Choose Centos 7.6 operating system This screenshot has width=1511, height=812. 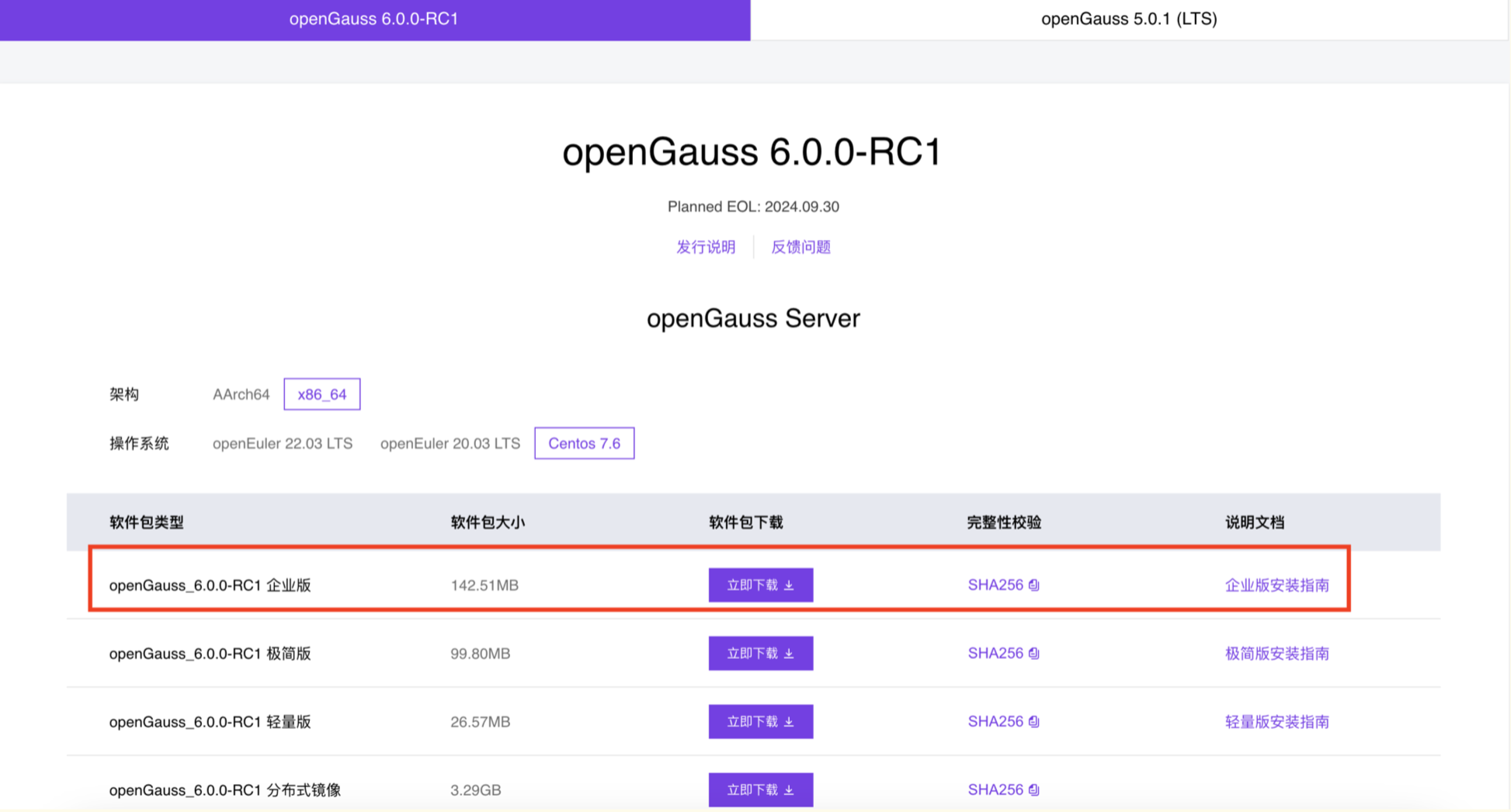click(x=585, y=443)
